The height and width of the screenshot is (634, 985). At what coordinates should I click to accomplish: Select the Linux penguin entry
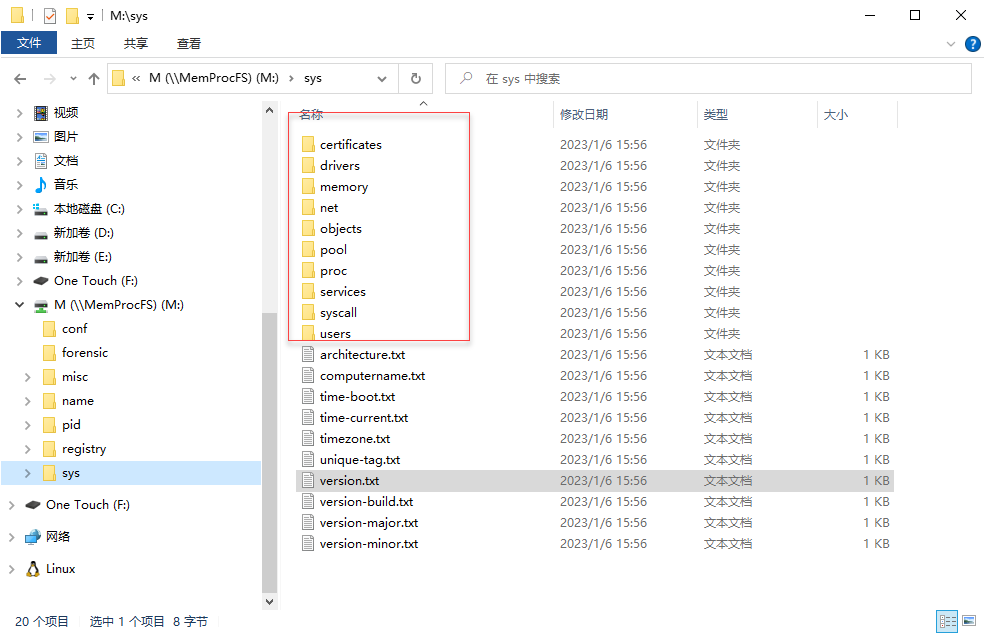(60, 569)
